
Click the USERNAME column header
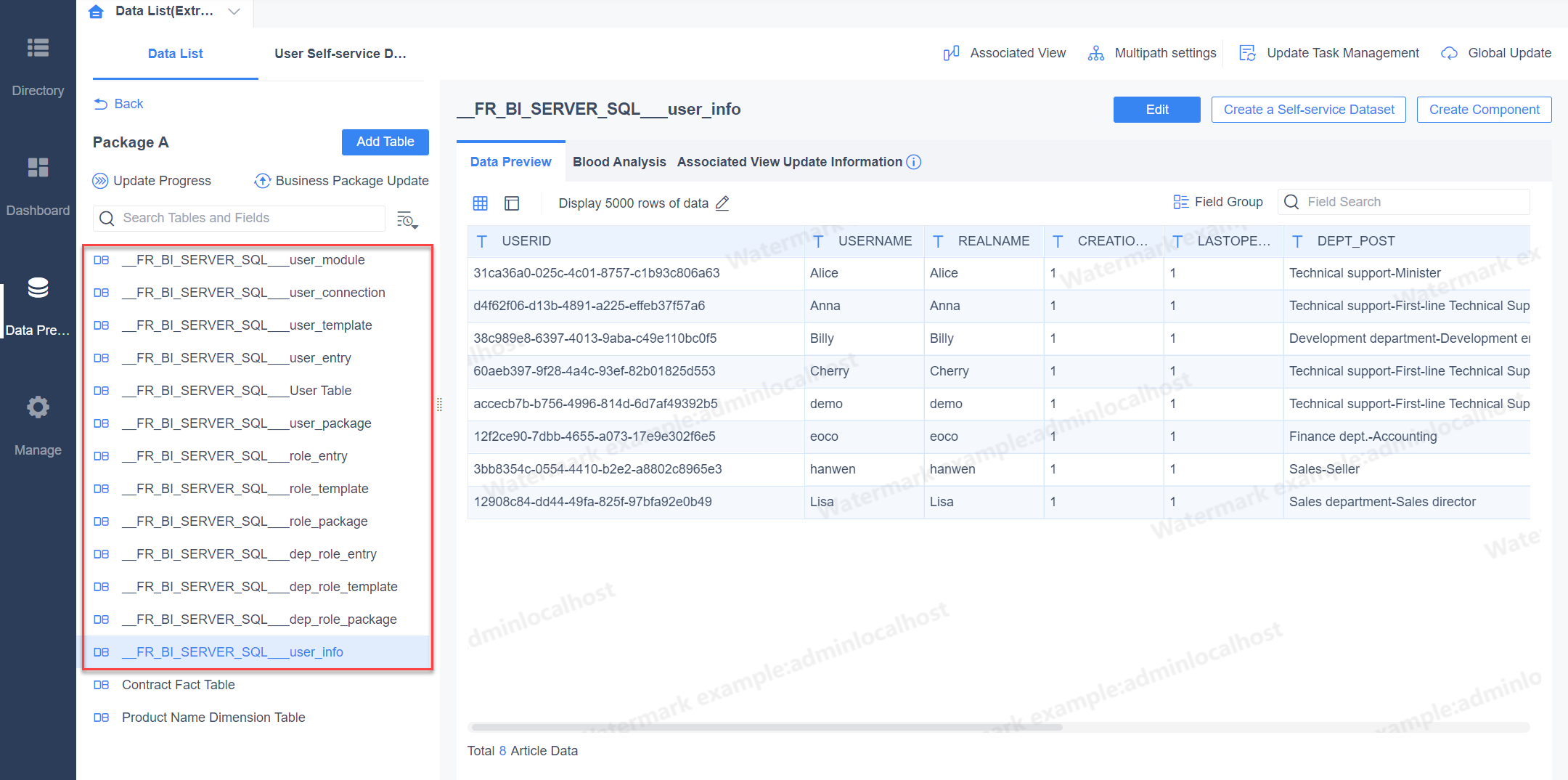point(864,241)
